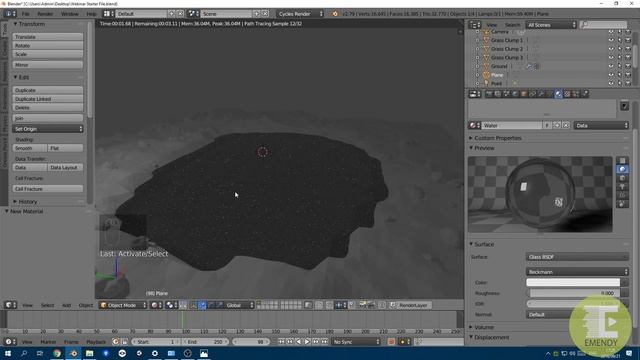Open the Texture properties tab icon
The image size is (640, 360).
[567, 94]
